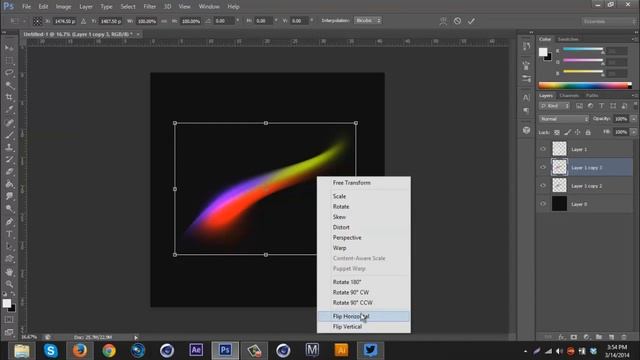Open the Layers panel flyout menu

[x=634, y=96]
